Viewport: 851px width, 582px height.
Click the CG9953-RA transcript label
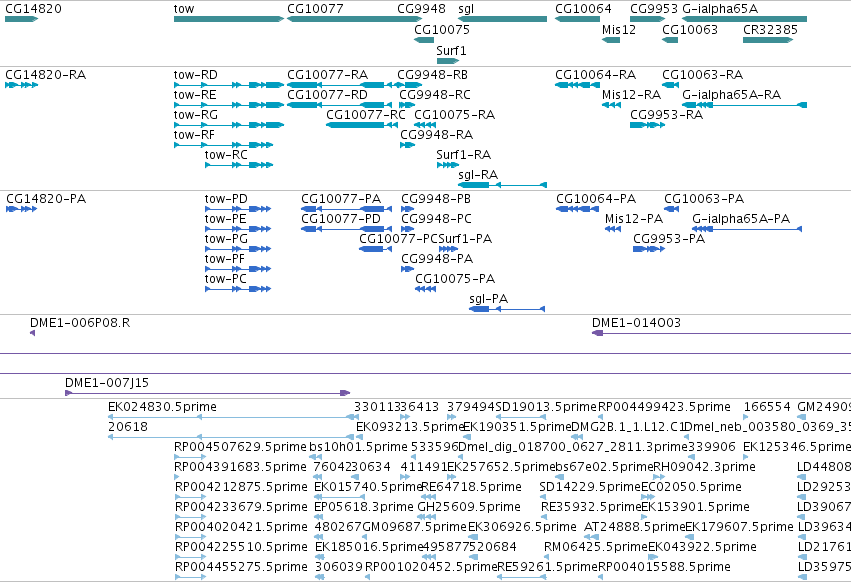pyautogui.click(x=666, y=115)
